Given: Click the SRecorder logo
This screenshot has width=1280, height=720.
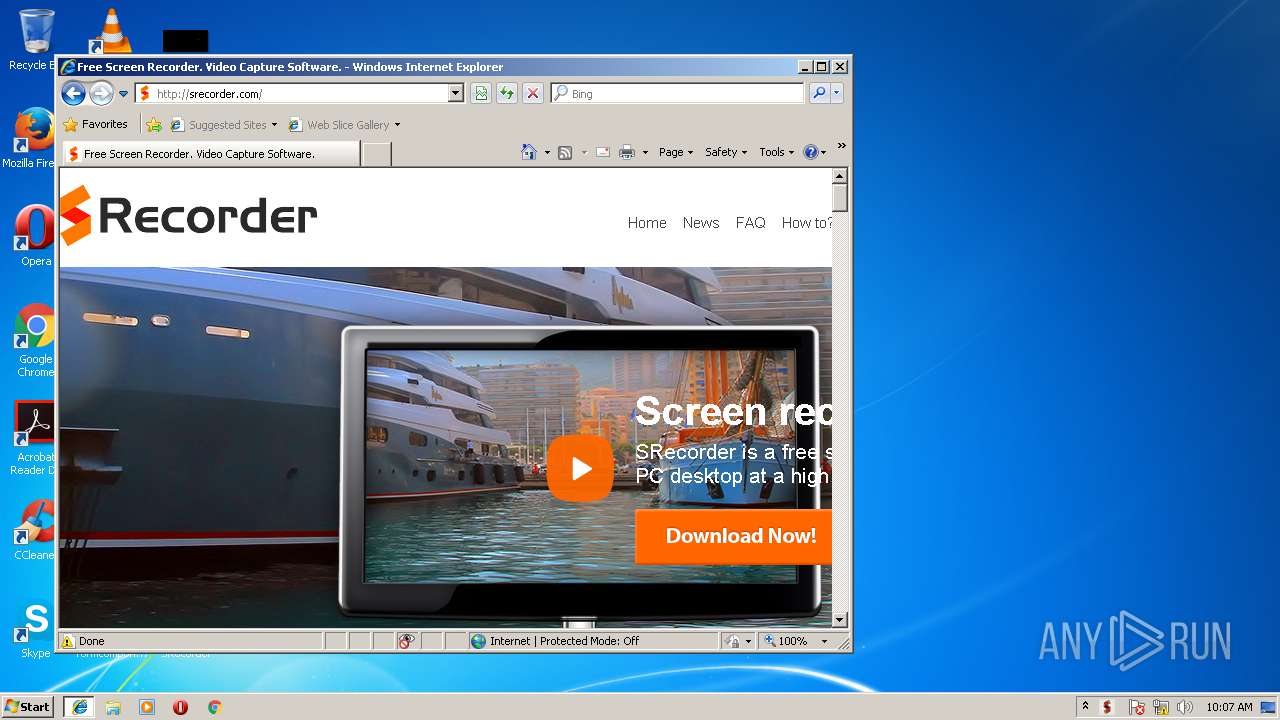Looking at the screenshot, I should (188, 215).
